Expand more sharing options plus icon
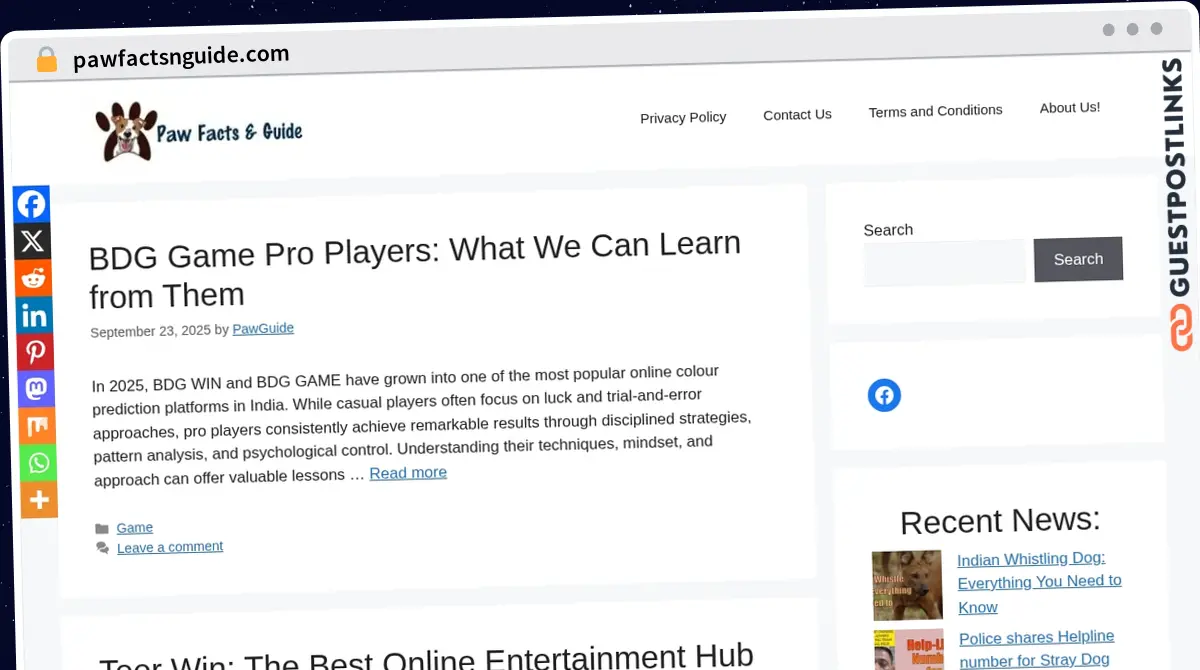The image size is (1200, 670). [39, 500]
